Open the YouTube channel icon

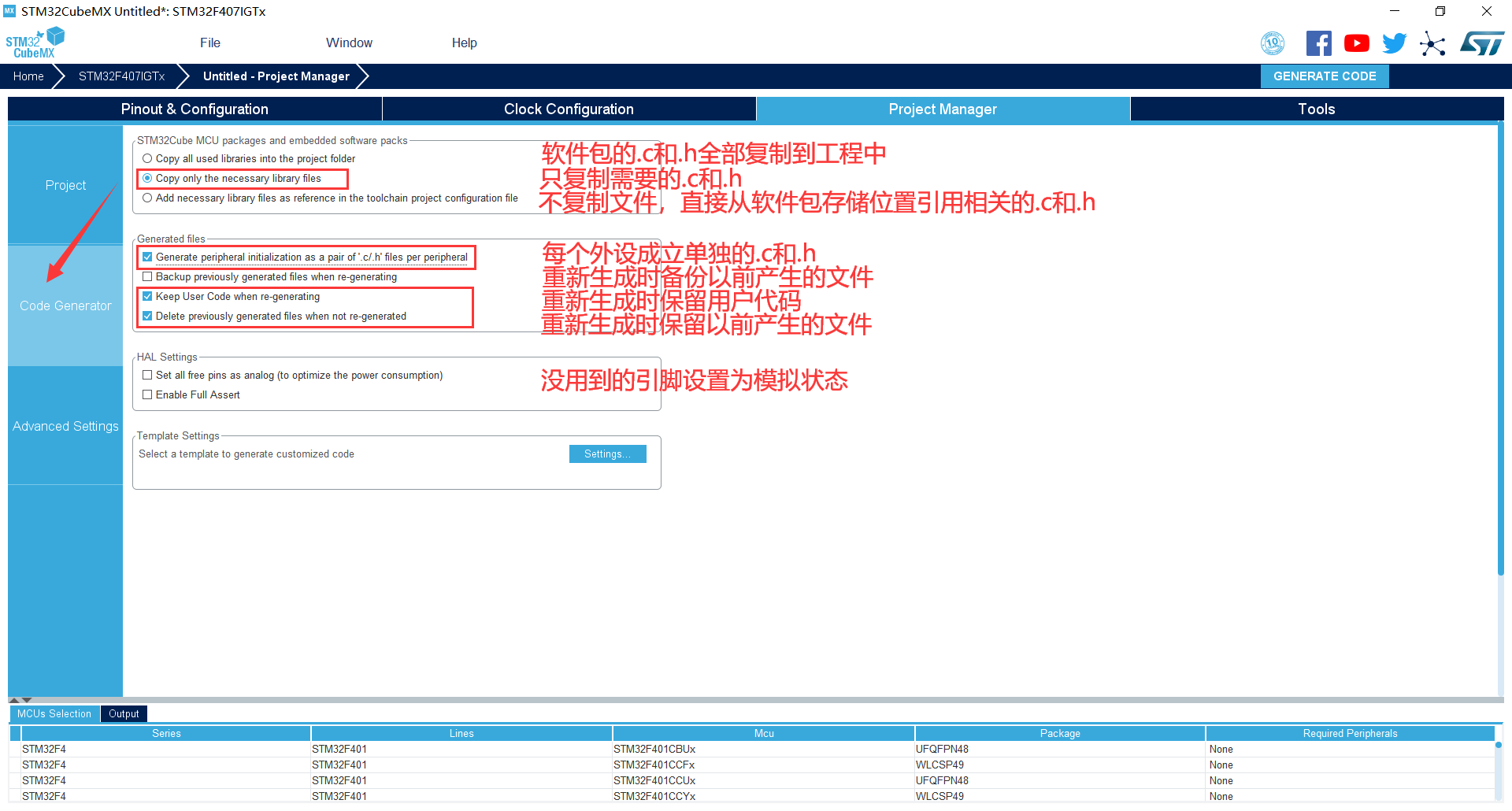1356,43
